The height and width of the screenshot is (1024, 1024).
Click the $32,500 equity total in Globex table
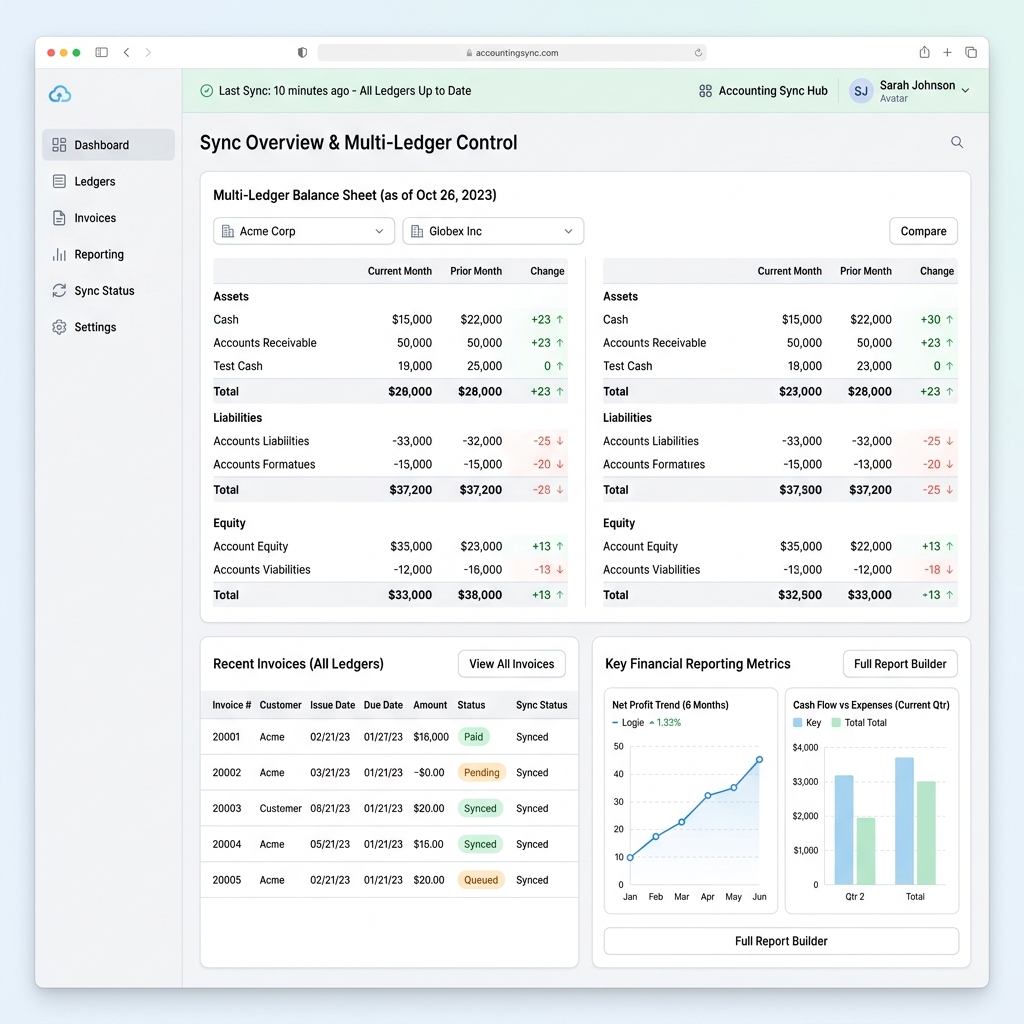pyautogui.click(x=799, y=595)
